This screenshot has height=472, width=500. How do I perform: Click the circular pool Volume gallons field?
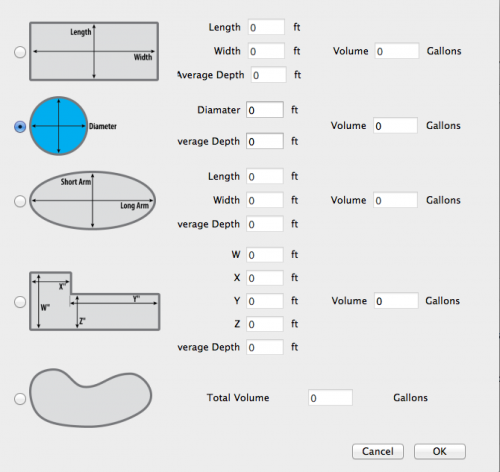[395, 126]
